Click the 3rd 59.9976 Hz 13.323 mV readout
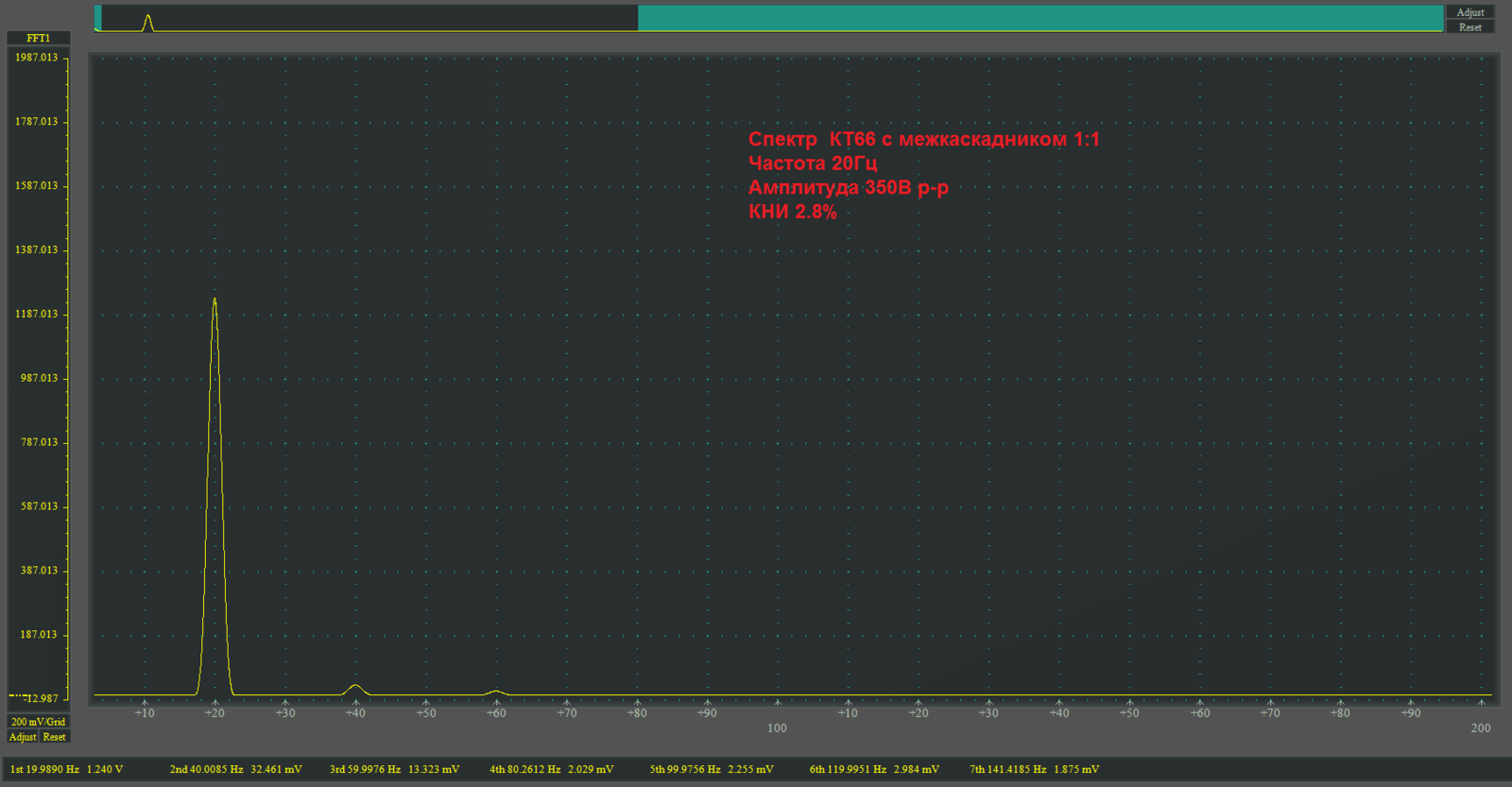 coord(394,769)
